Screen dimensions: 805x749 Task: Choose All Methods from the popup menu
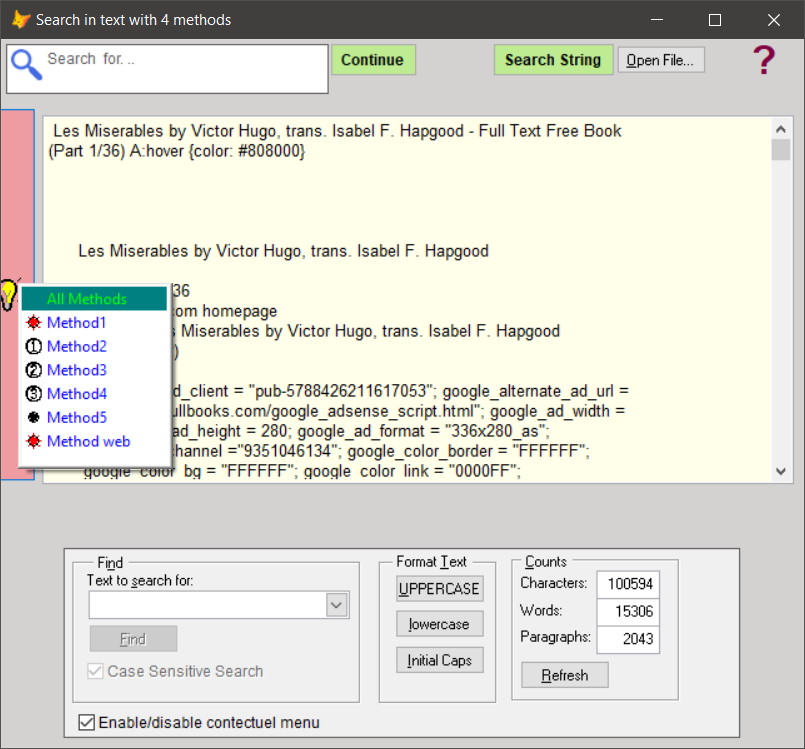tap(94, 299)
